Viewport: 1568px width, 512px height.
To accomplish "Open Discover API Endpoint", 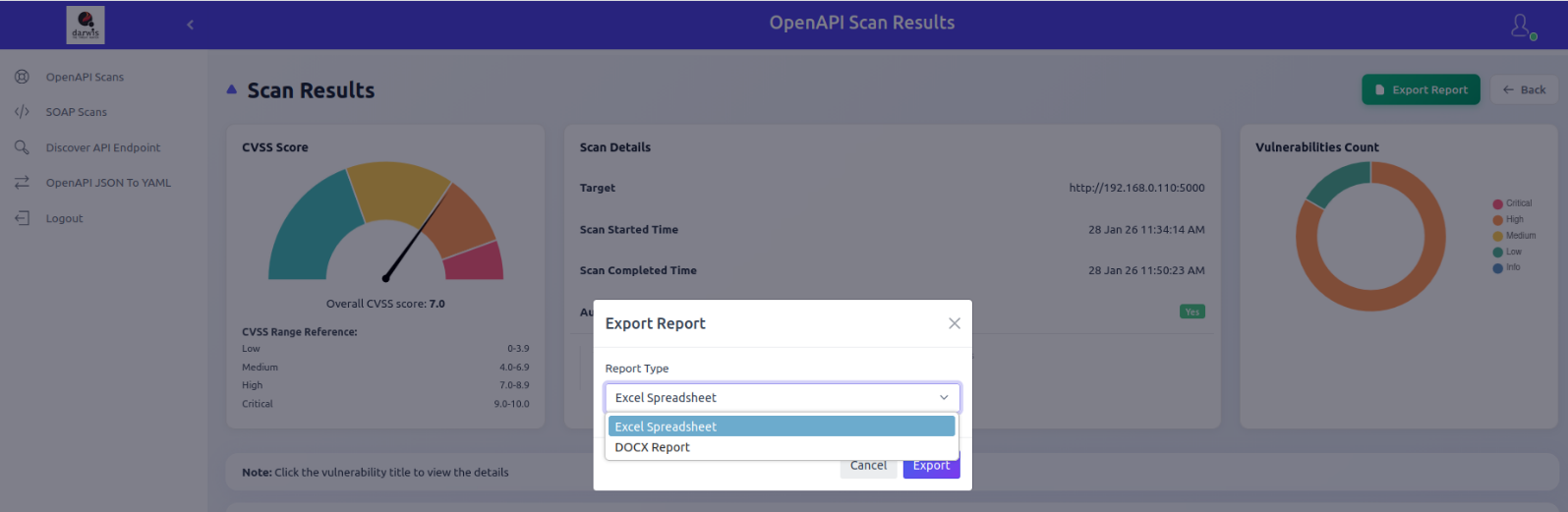I will coord(103,147).
